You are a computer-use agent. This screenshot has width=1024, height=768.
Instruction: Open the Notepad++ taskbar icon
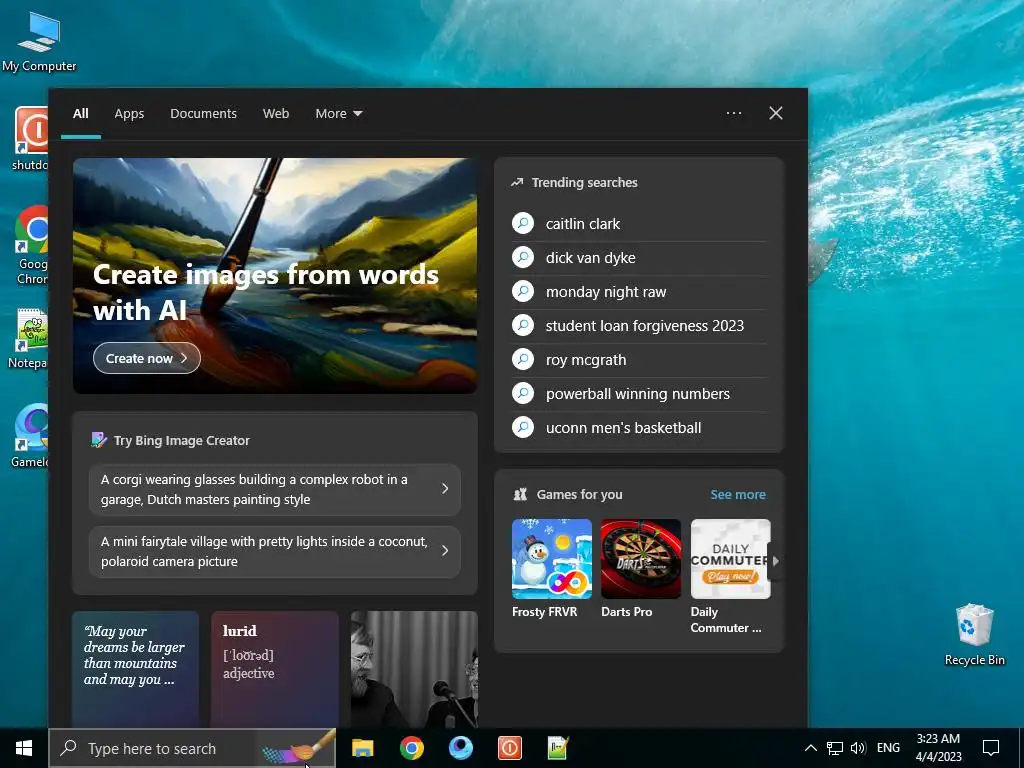point(558,748)
